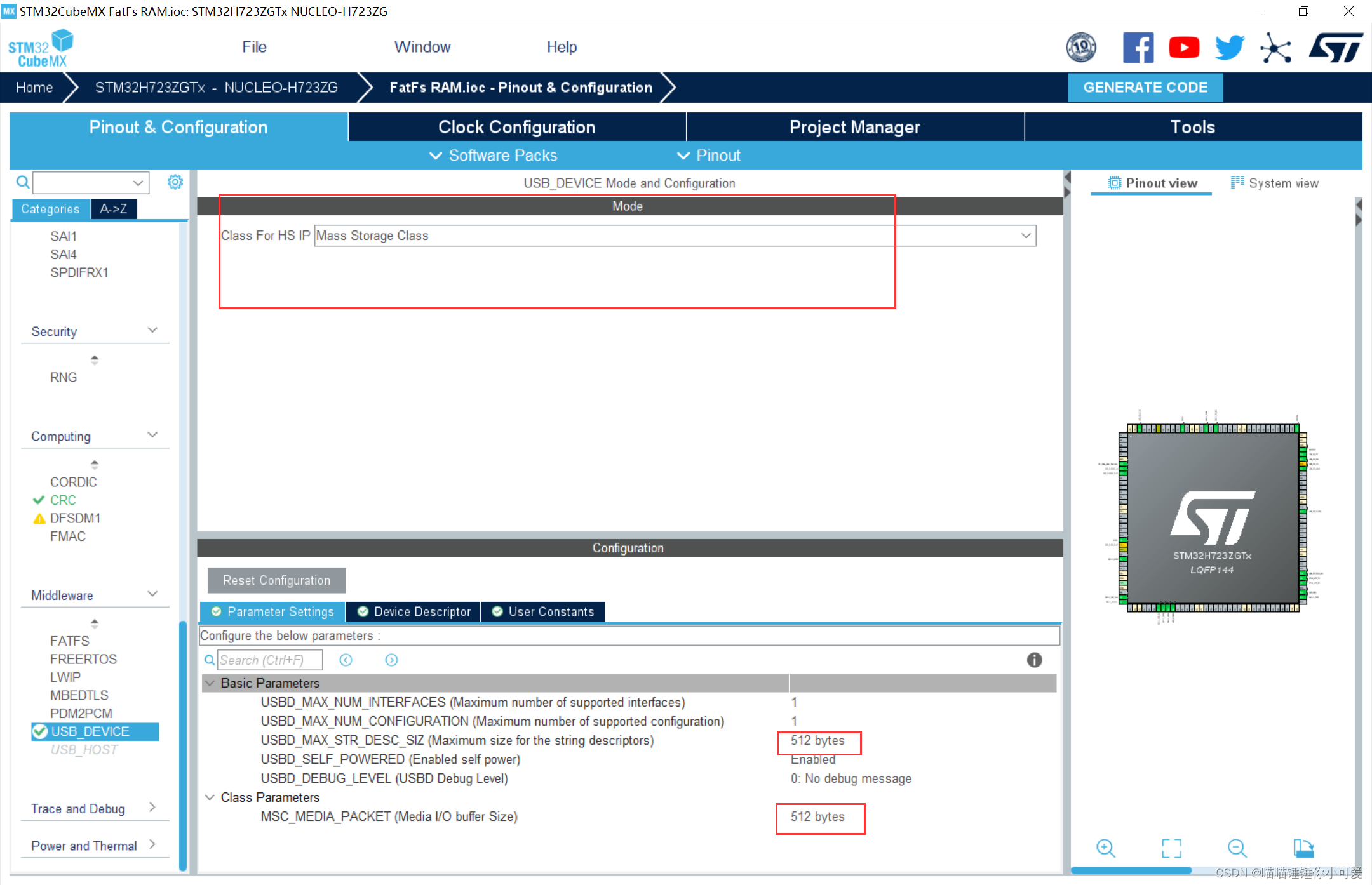Switch to Clock Configuration tab
This screenshot has width=1372, height=885.
(517, 127)
